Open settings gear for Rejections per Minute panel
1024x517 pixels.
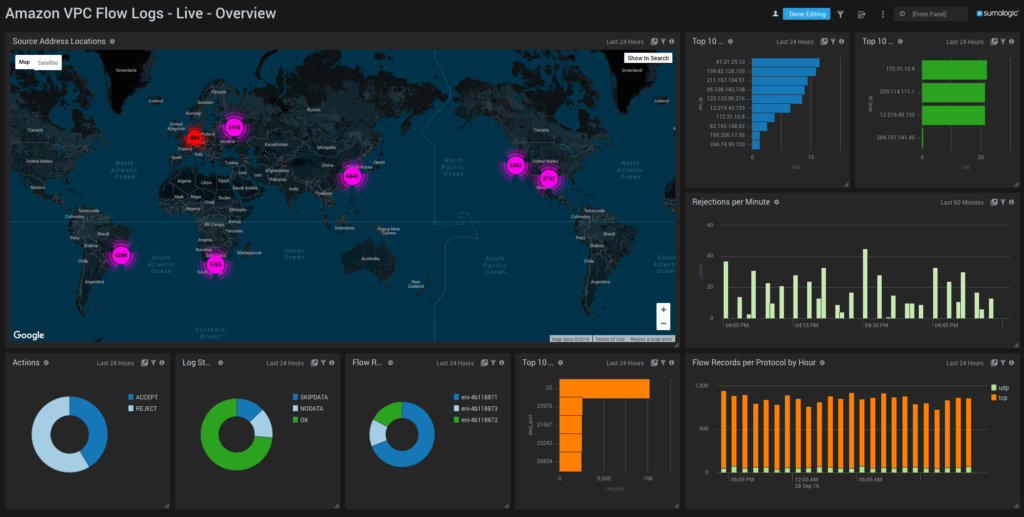click(x=776, y=202)
